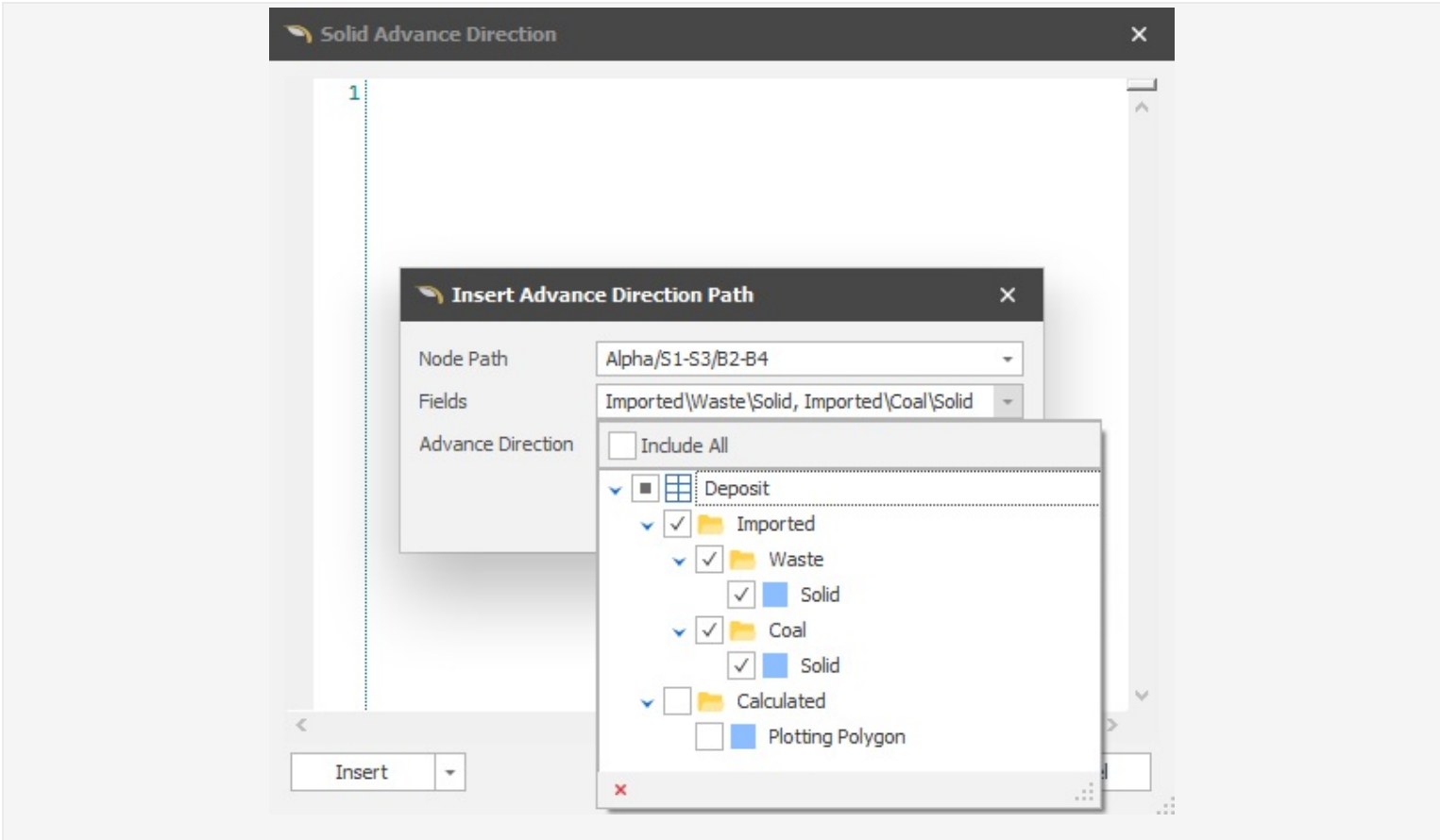
Task: Open the Node Path dropdown
Action: 1007,359
